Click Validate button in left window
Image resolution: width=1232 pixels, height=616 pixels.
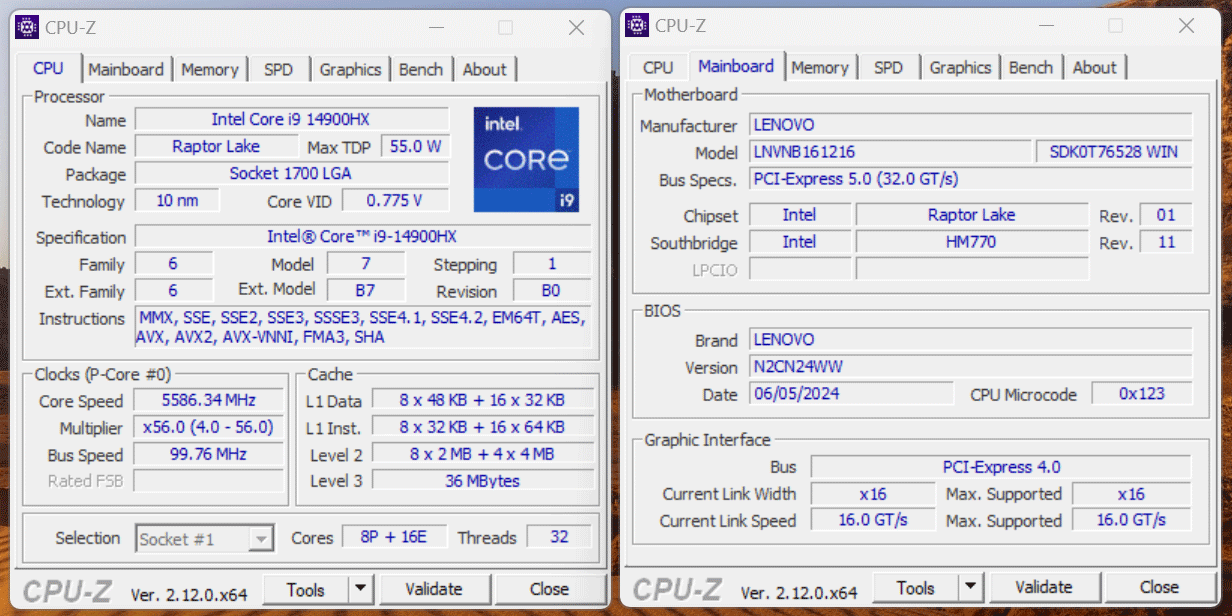click(434, 589)
